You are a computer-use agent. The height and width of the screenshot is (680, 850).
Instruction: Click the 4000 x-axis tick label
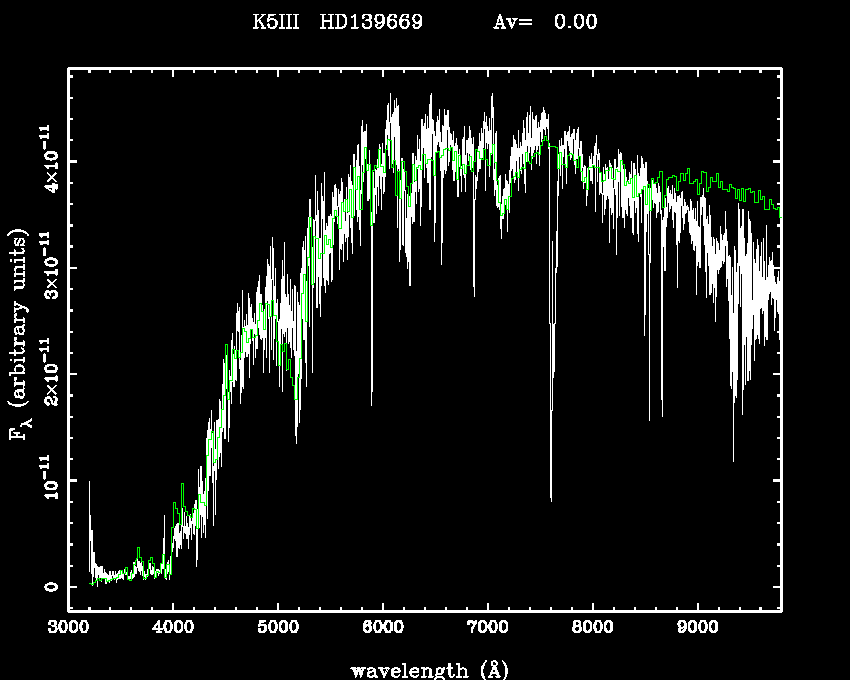[x=172, y=628]
